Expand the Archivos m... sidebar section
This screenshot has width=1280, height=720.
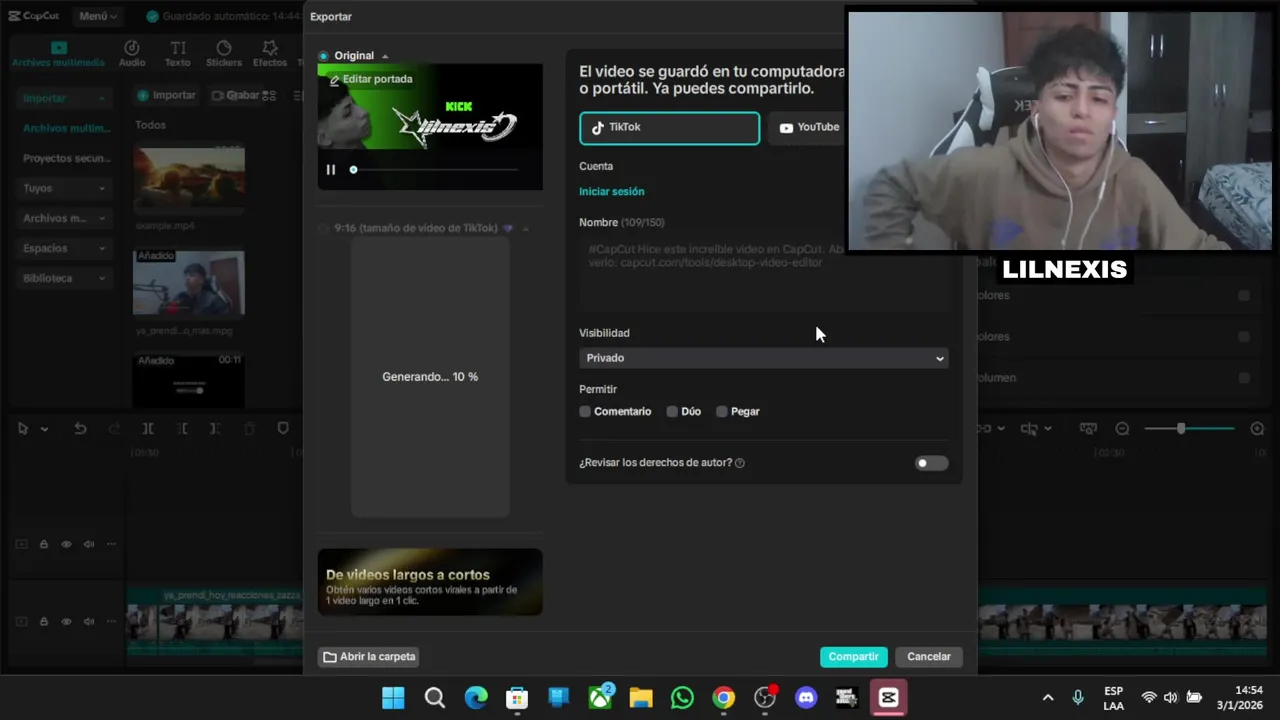[x=64, y=218]
